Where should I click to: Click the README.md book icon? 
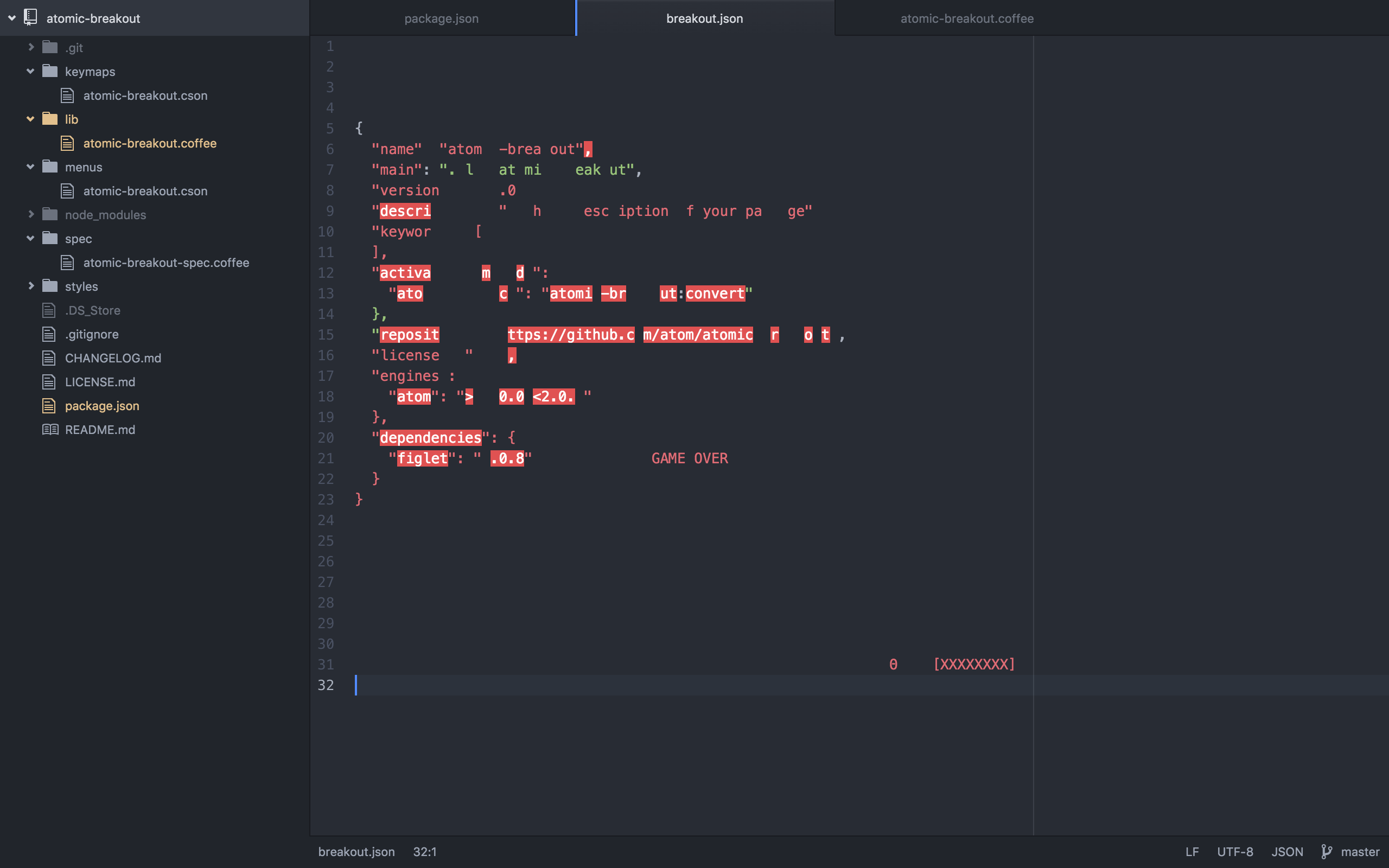(x=50, y=430)
